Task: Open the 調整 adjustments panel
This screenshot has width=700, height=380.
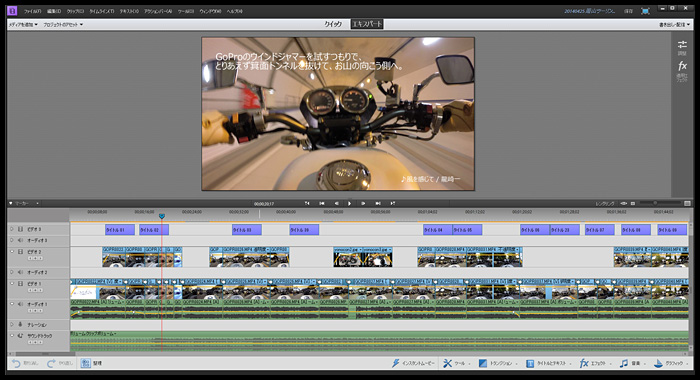Action: point(682,47)
